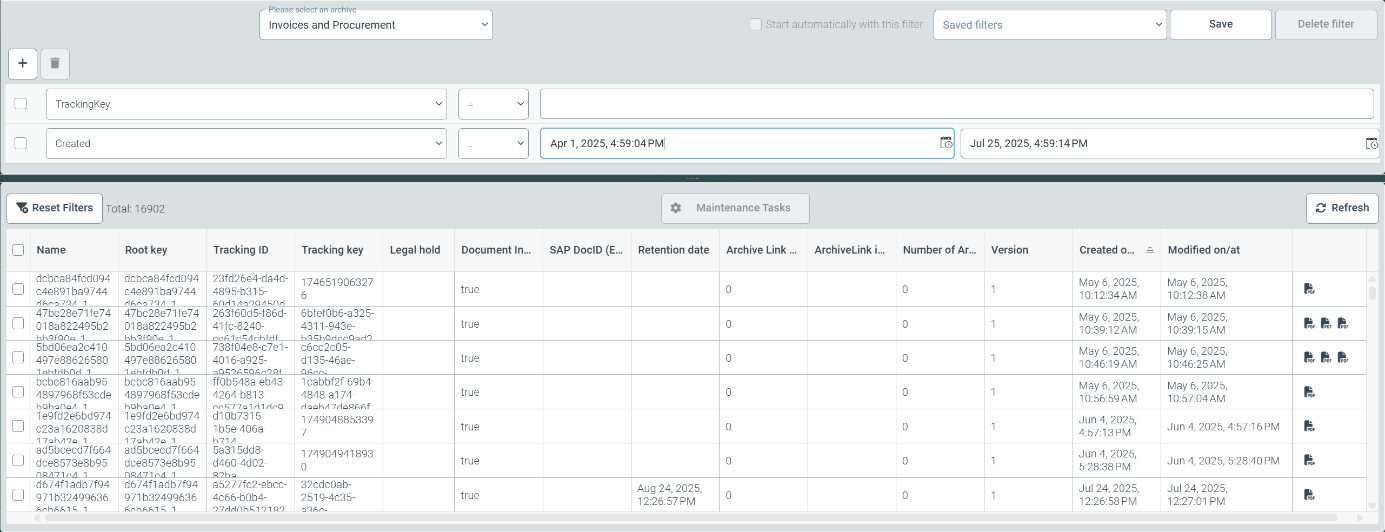
Task: Open the Saved filters dropdown
Action: (1049, 25)
